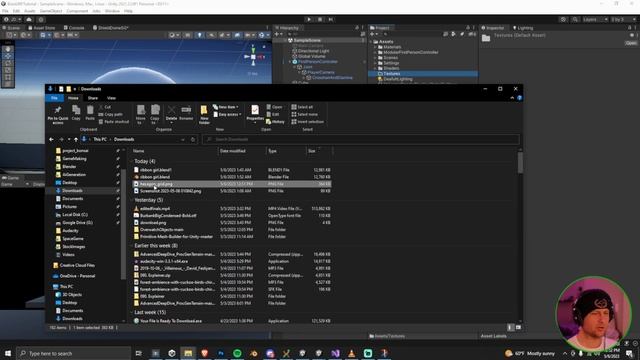Open the New item dropdown
The image size is (640, 360).
click(226, 107)
